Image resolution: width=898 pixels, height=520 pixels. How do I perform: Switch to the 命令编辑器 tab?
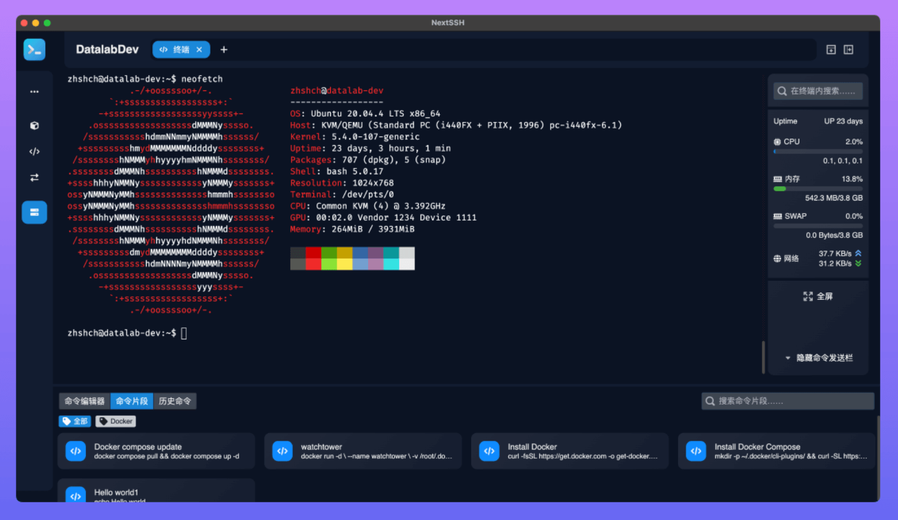coord(84,401)
